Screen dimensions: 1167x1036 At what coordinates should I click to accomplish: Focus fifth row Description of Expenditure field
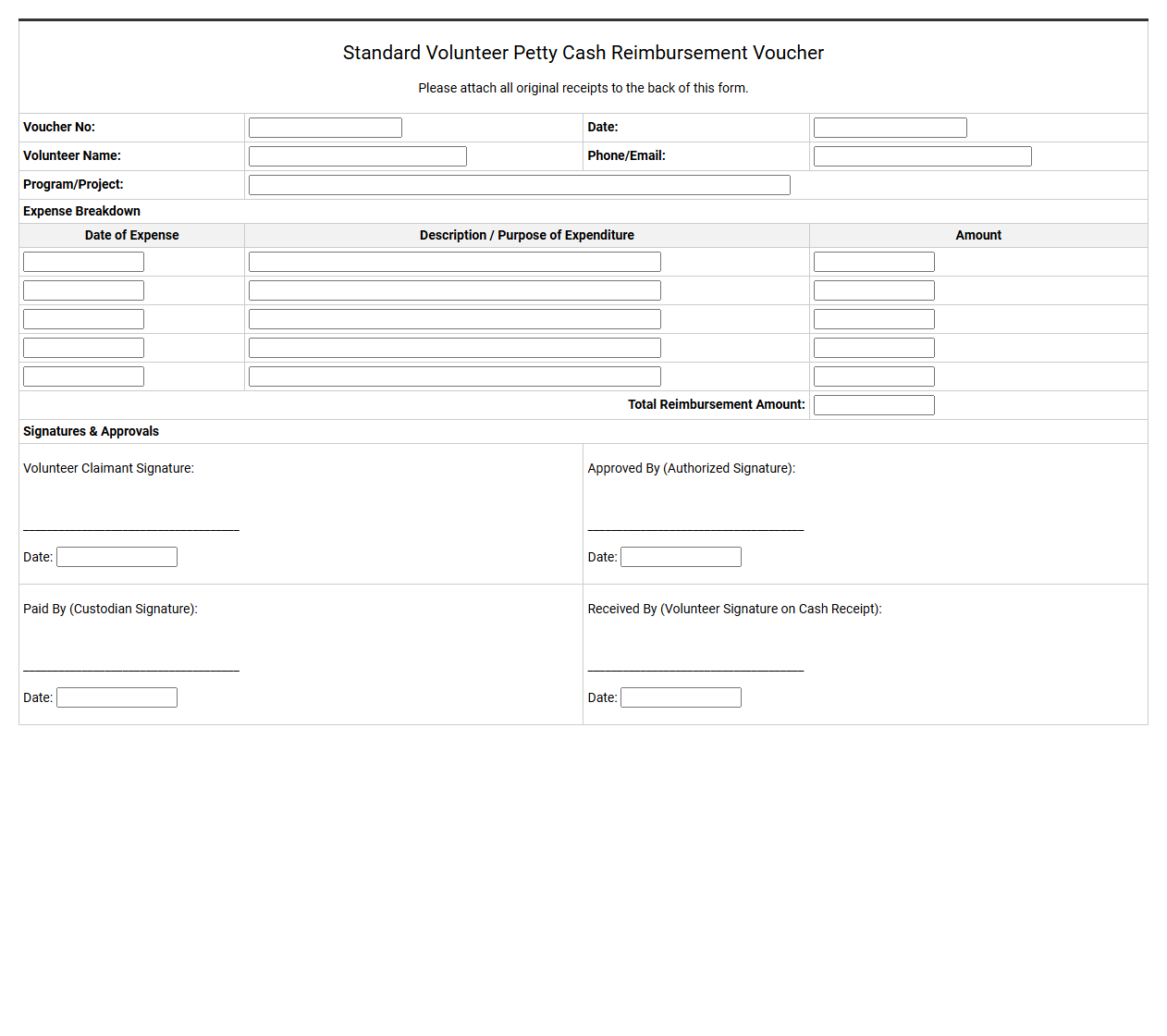(x=455, y=376)
